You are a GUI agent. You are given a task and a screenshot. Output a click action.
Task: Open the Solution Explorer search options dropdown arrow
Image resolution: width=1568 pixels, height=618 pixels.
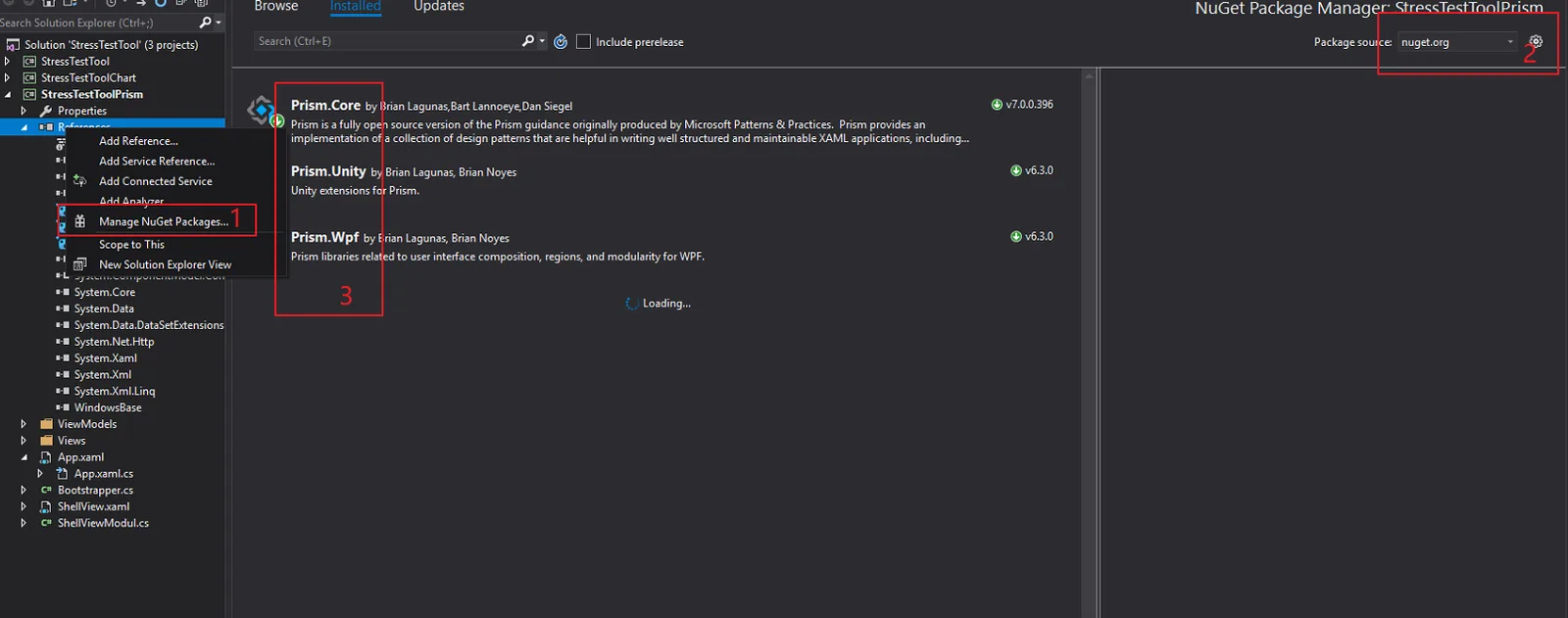pos(218,23)
